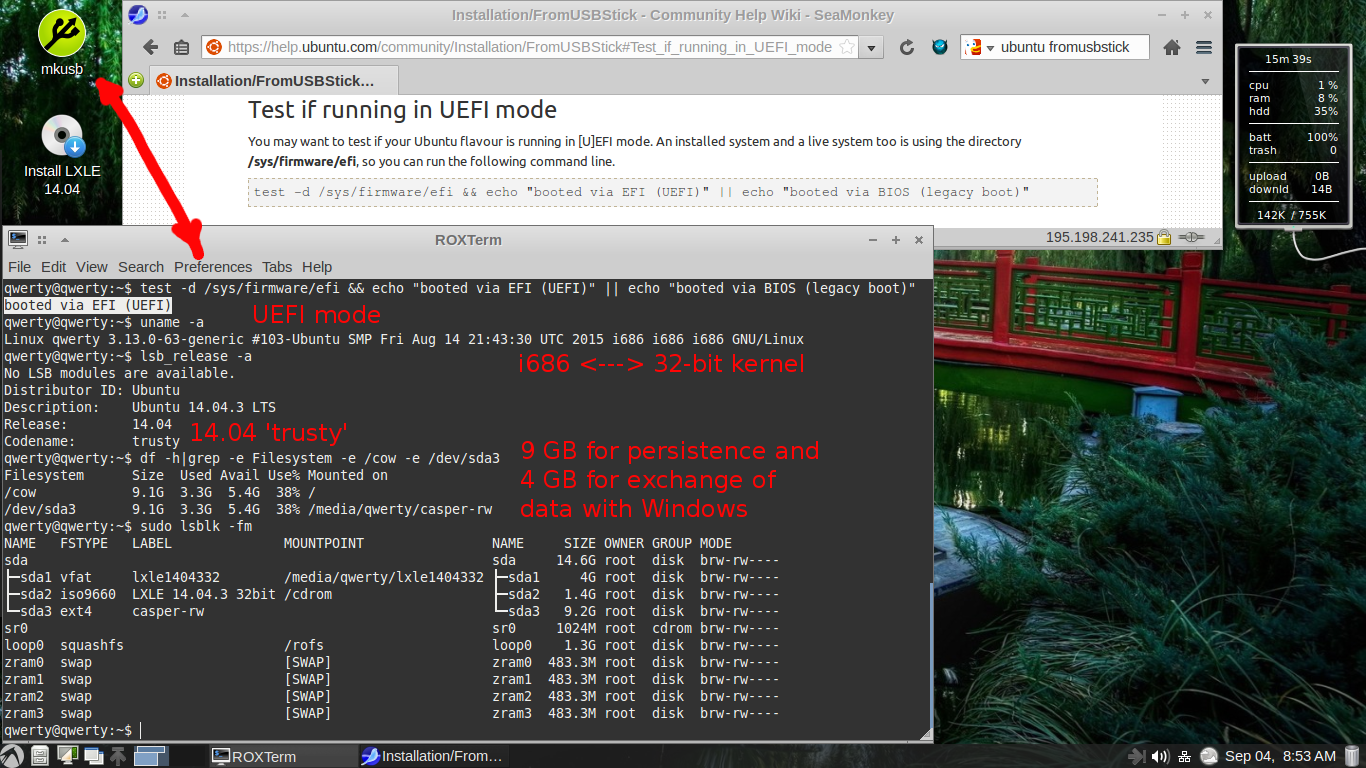Open ROXTerm Help menu
This screenshot has height=768, width=1366.
pyautogui.click(x=317, y=267)
